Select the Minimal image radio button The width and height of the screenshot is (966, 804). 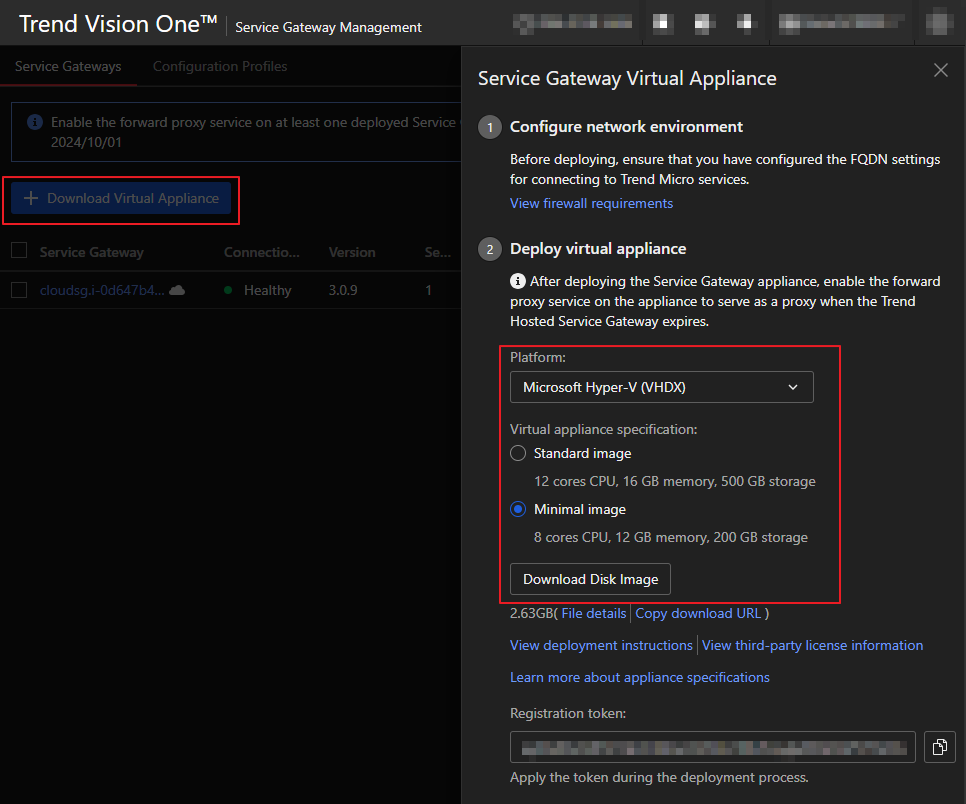point(518,509)
